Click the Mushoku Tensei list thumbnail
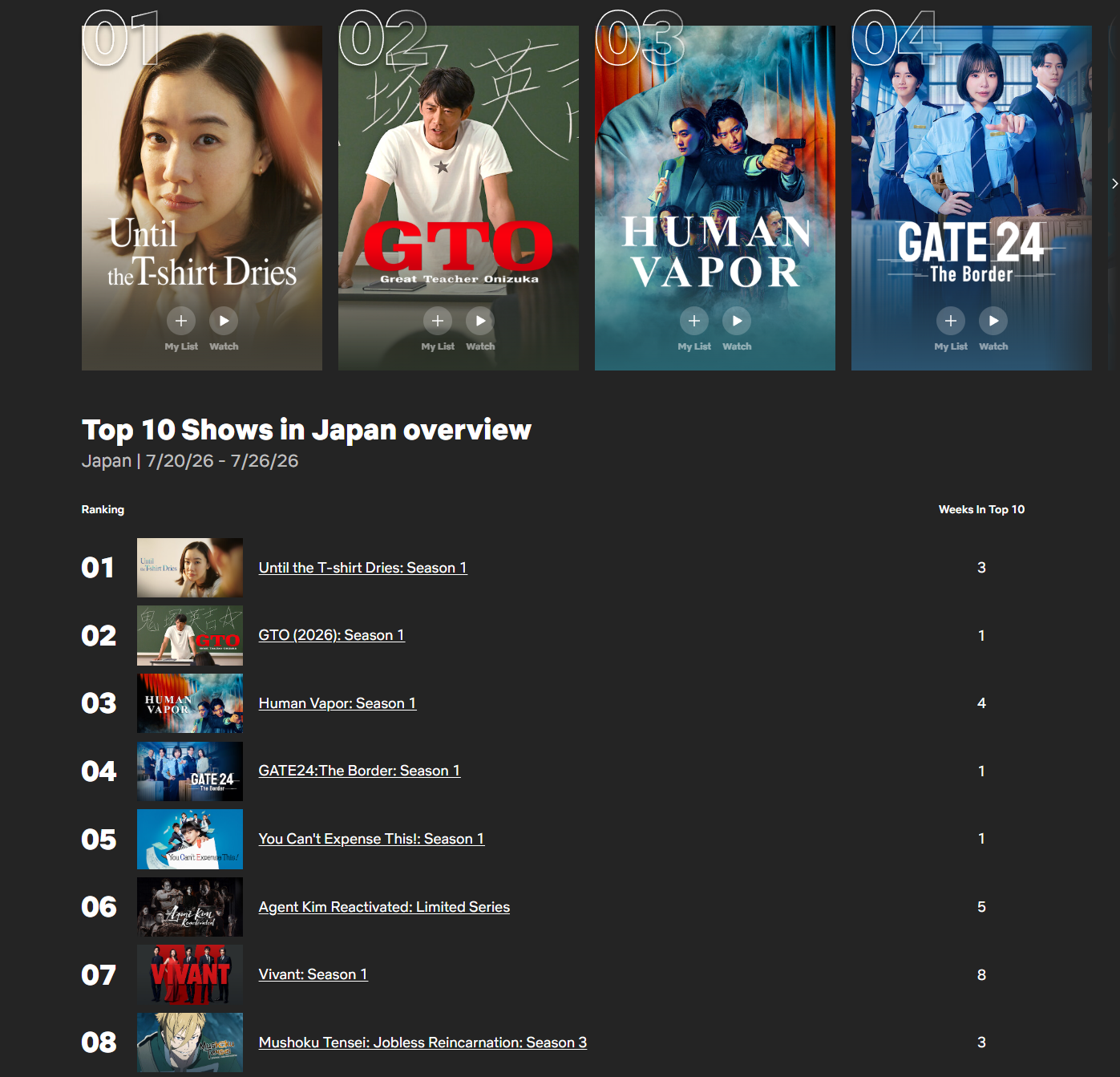 click(190, 1043)
